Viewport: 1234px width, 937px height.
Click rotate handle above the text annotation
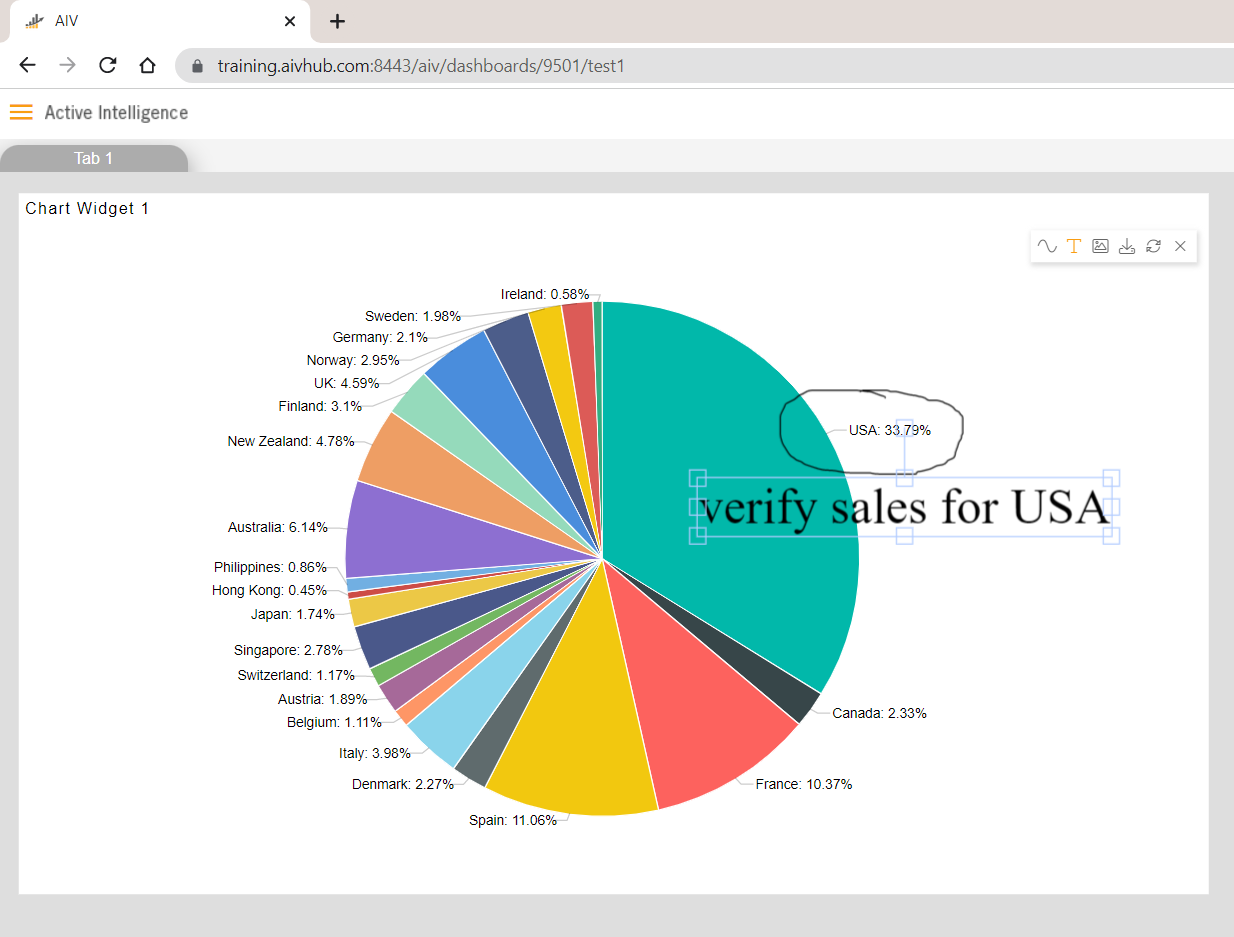pyautogui.click(x=905, y=426)
